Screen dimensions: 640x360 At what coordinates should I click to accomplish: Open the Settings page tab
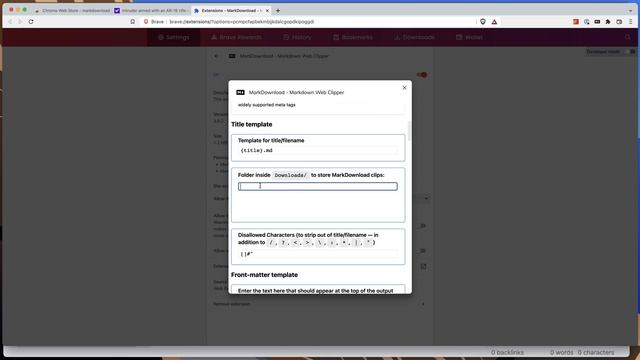(x=174, y=37)
